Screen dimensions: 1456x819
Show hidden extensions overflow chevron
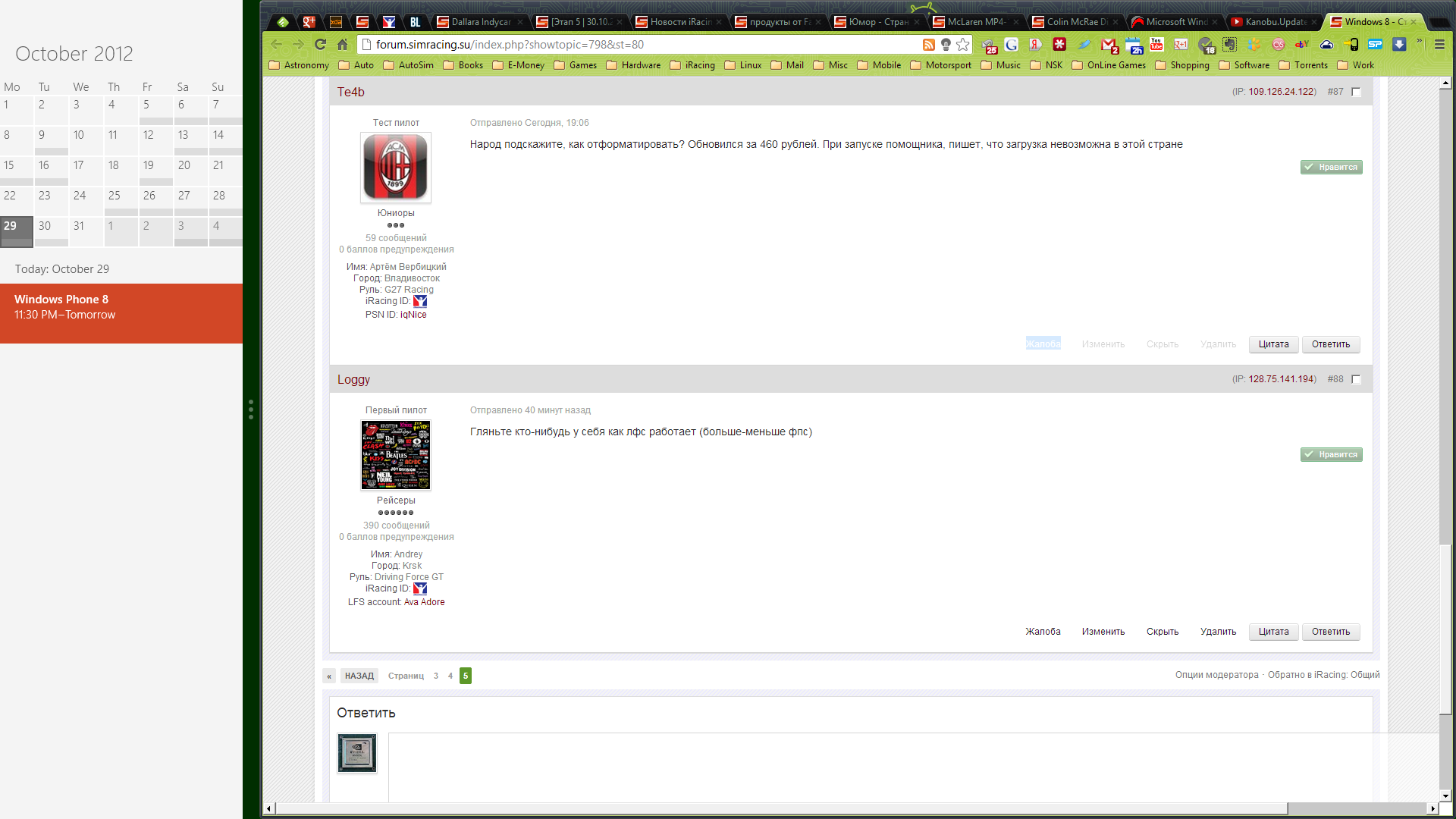pyautogui.click(x=1419, y=42)
